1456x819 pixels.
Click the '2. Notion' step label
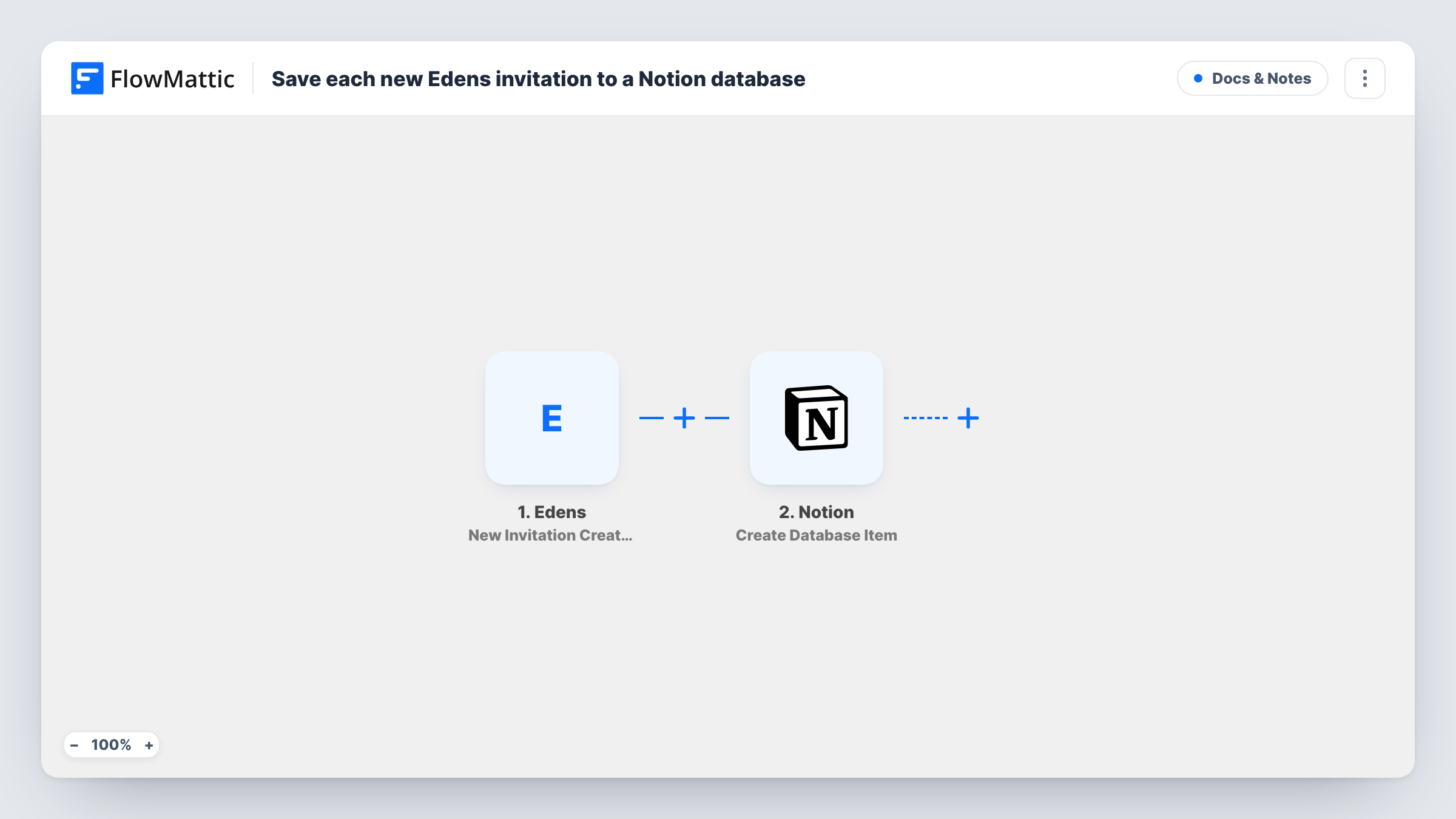816,512
